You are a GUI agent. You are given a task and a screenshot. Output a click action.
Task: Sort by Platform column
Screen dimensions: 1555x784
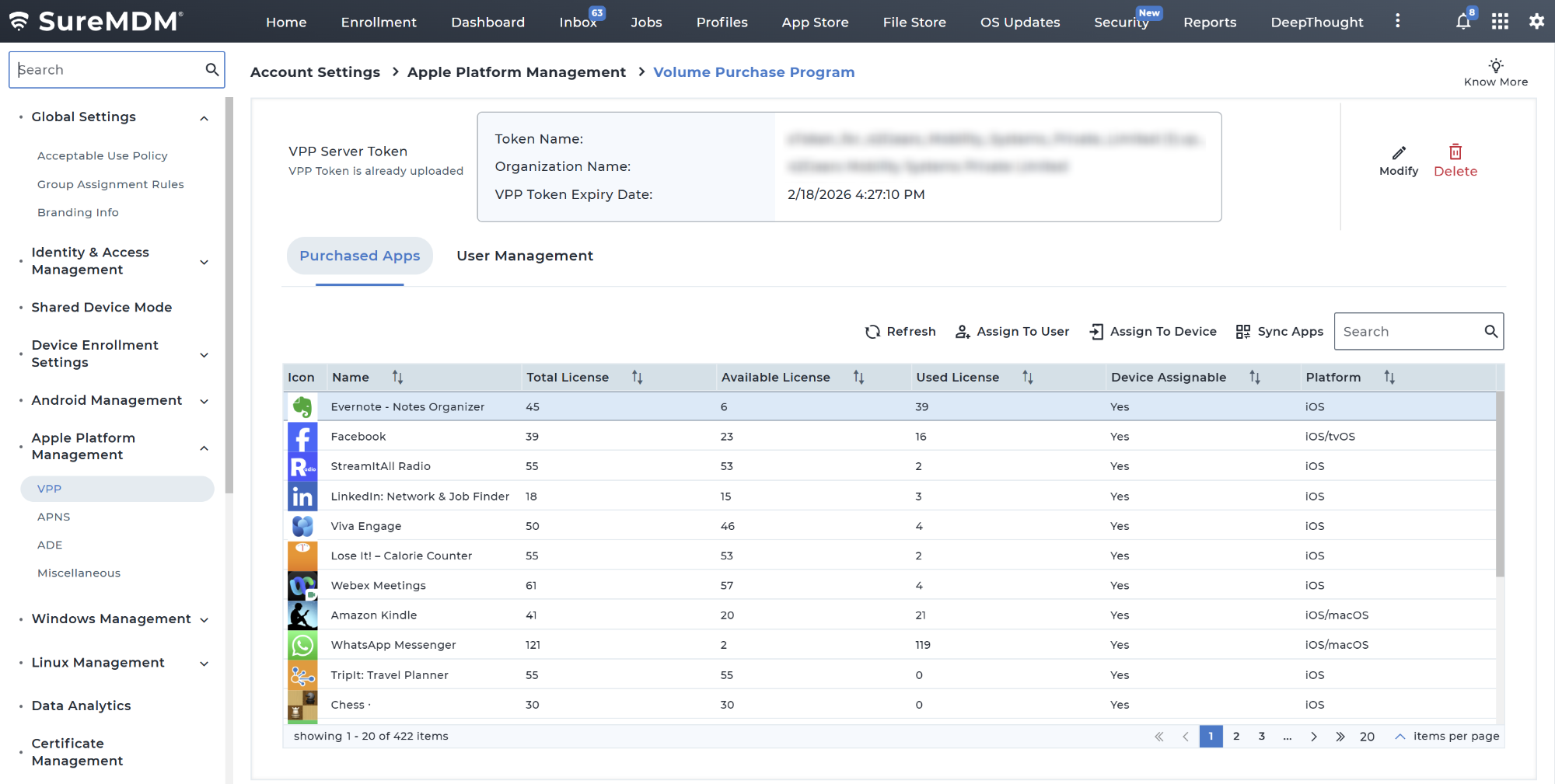click(x=1389, y=377)
